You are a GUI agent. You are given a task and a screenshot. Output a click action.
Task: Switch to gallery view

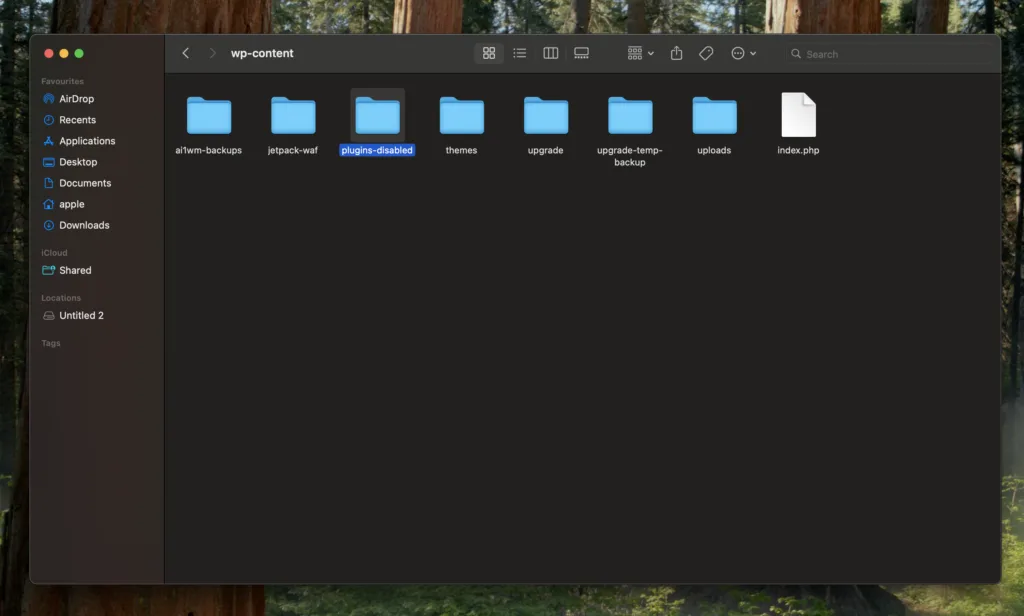point(581,53)
